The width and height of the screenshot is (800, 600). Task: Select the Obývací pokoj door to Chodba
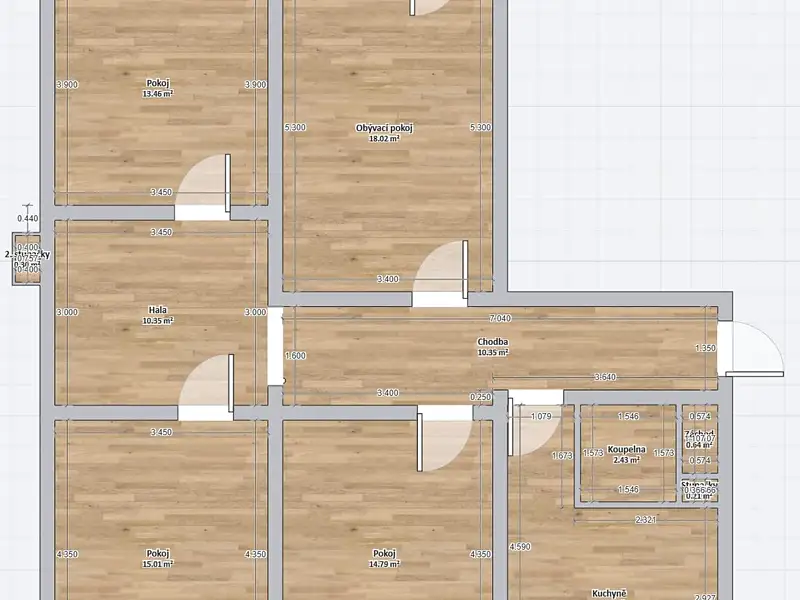coord(440,274)
